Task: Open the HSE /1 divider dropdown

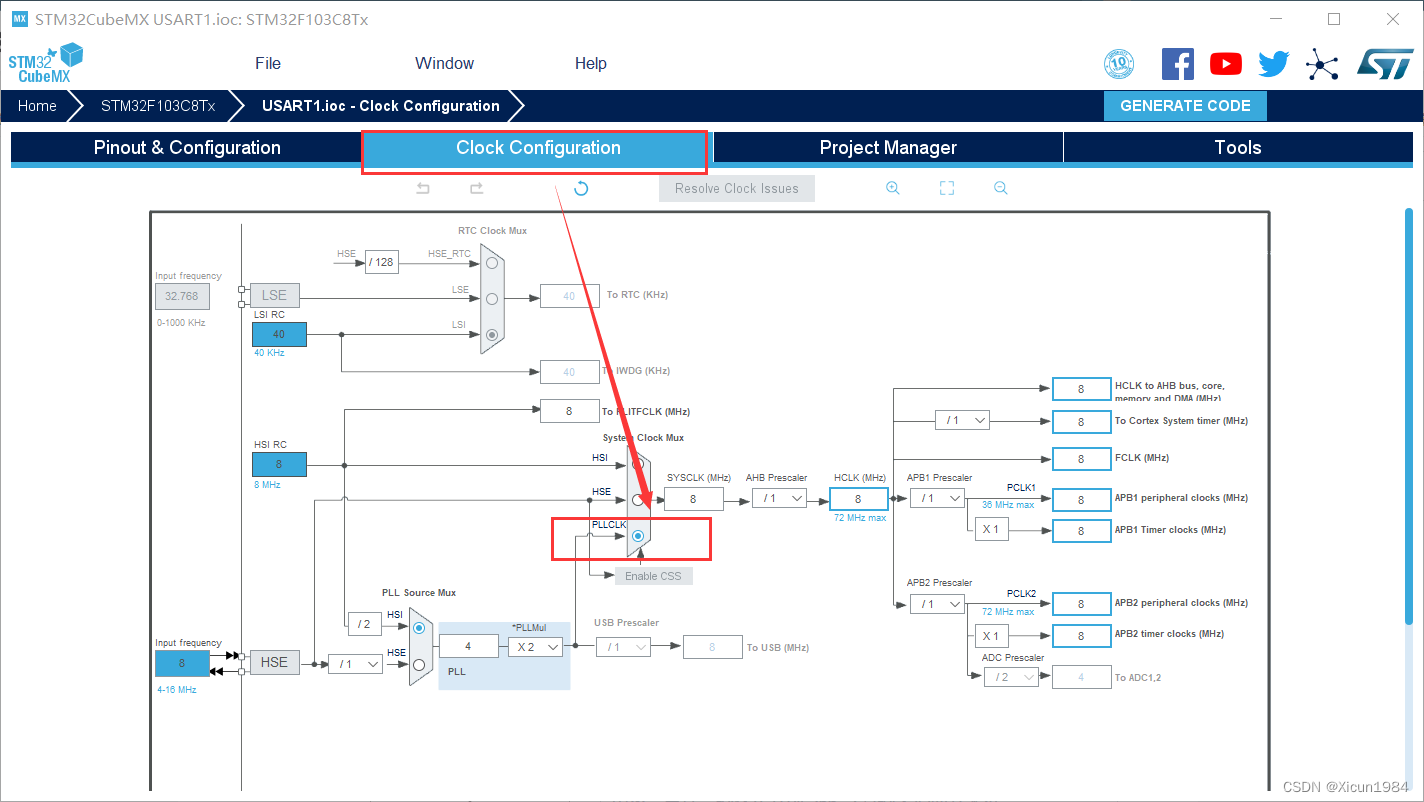Action: [x=355, y=664]
